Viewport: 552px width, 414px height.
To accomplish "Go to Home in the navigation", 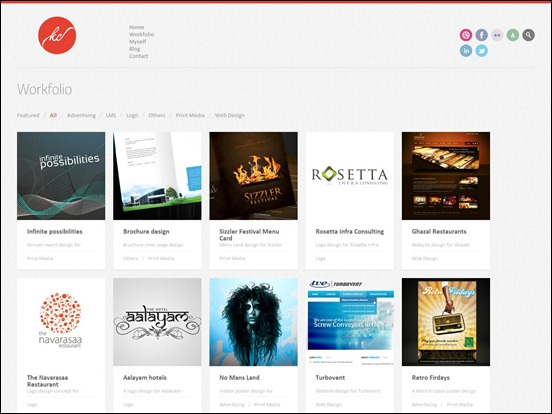I will pos(136,27).
